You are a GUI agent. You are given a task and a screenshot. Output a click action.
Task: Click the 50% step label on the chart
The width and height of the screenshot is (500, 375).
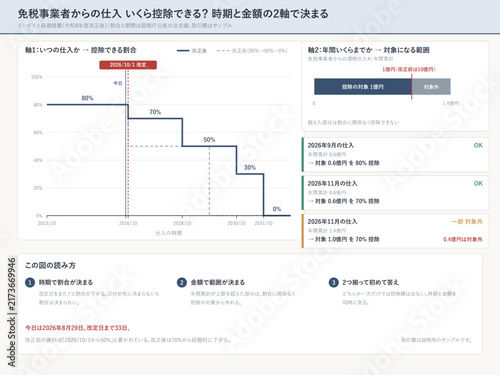pyautogui.click(x=209, y=140)
